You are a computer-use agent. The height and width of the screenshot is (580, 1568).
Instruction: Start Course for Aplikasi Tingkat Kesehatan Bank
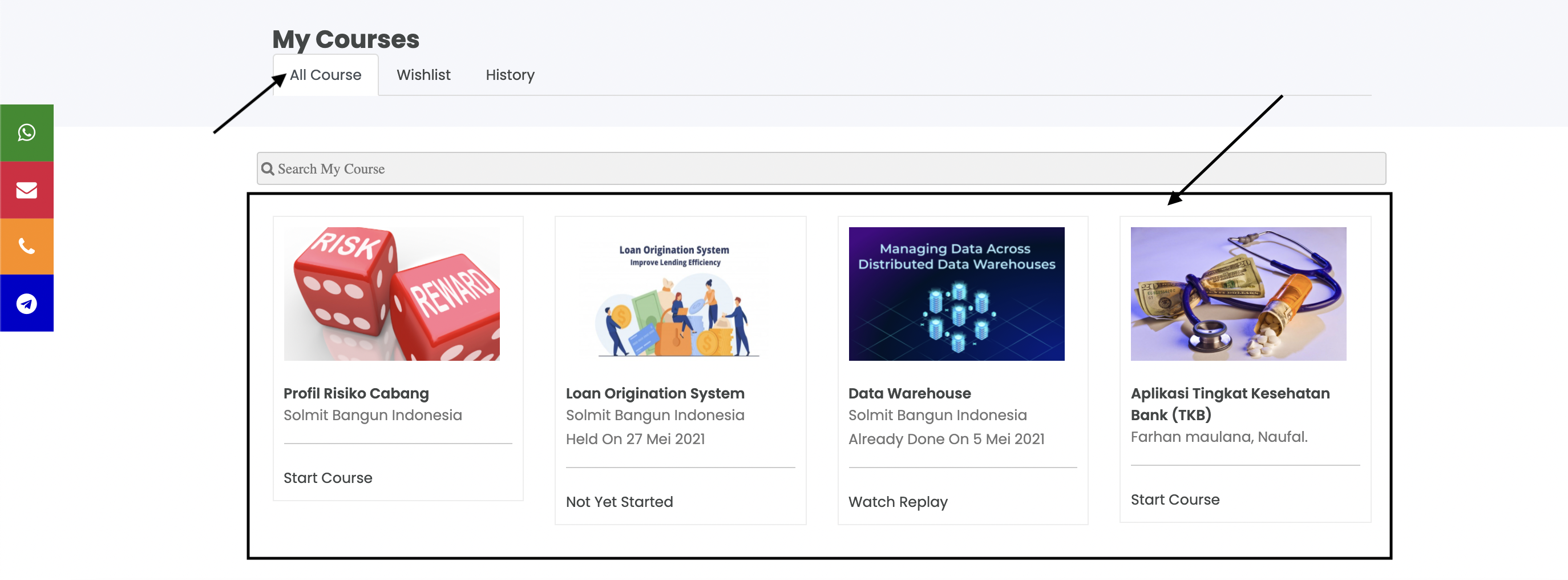click(x=1175, y=500)
